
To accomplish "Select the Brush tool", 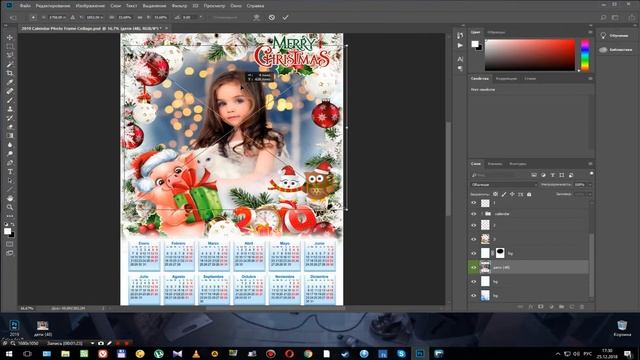I will 10,100.
